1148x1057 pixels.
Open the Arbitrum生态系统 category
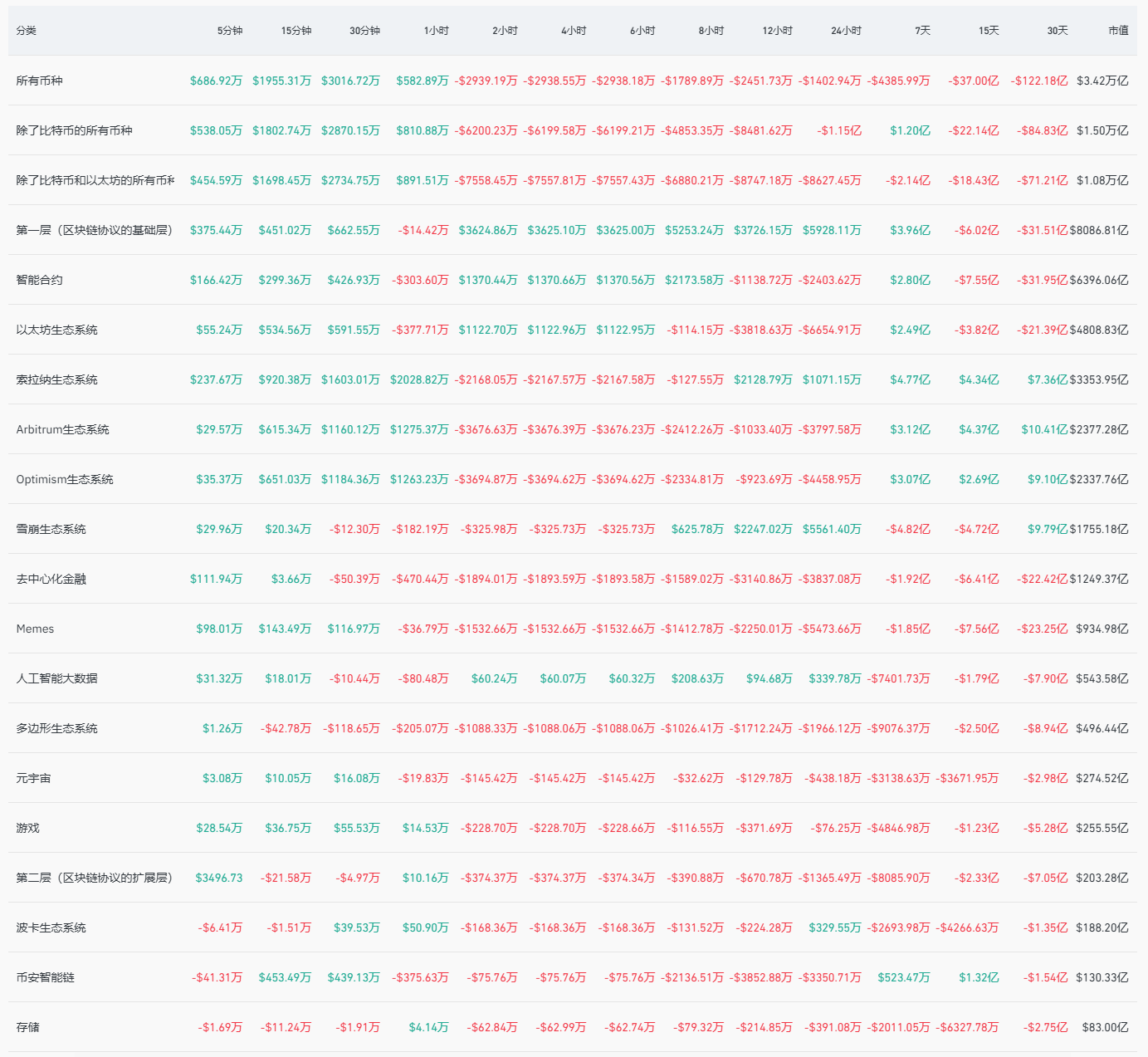click(63, 429)
